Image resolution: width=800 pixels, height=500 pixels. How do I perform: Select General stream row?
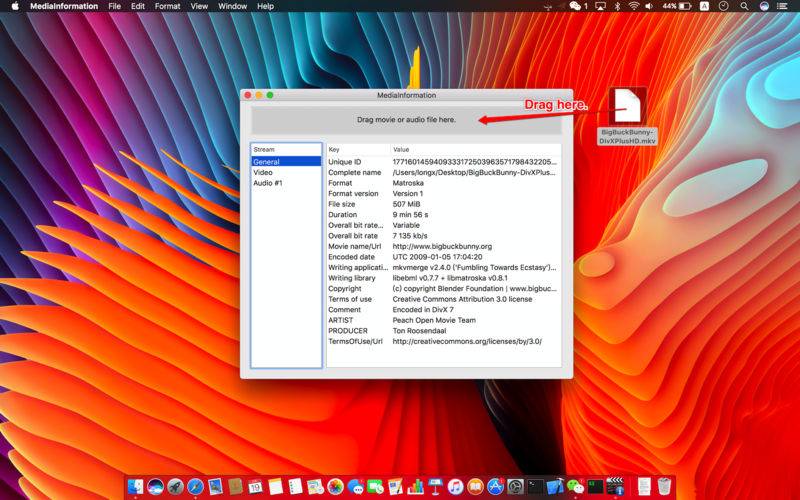click(x=286, y=162)
